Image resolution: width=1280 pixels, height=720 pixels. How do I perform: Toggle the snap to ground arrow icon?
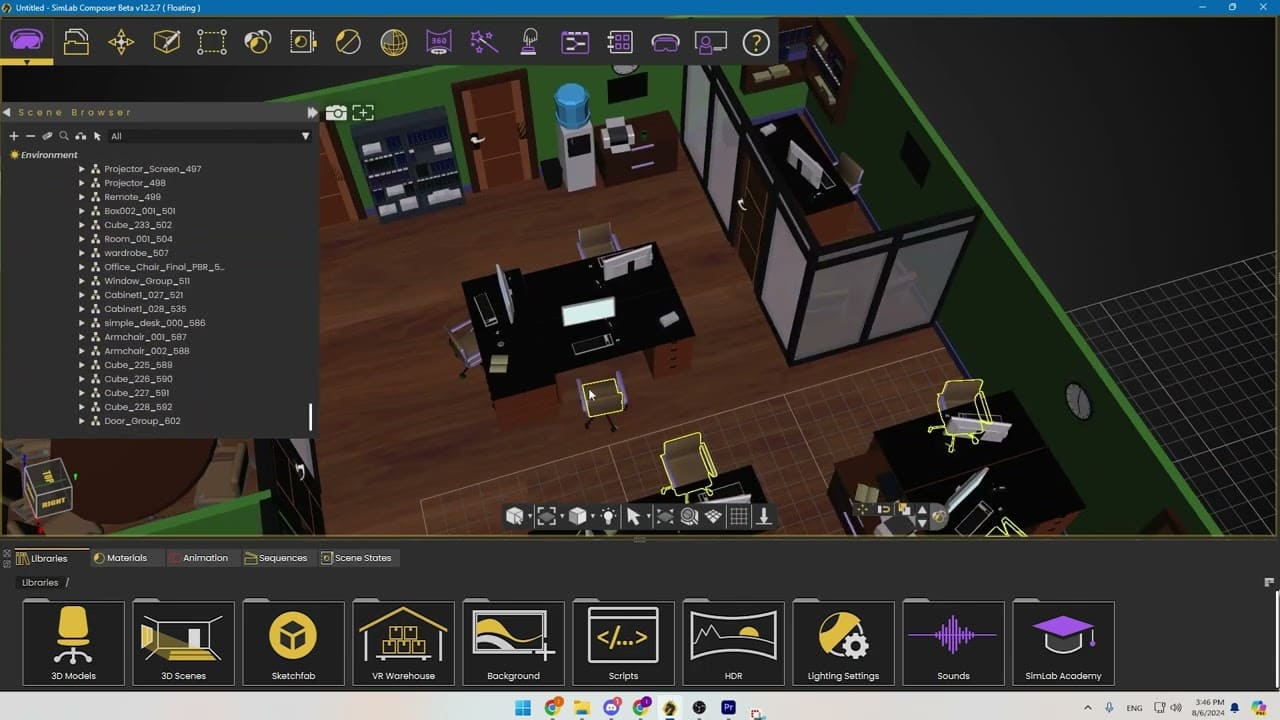[x=764, y=516]
